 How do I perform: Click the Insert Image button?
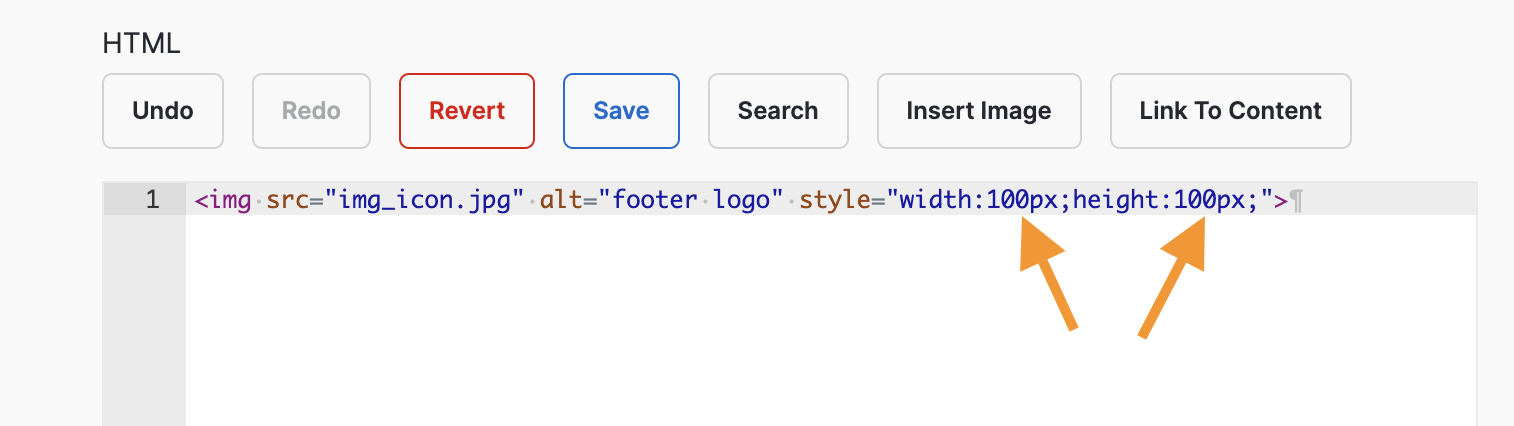[979, 111]
